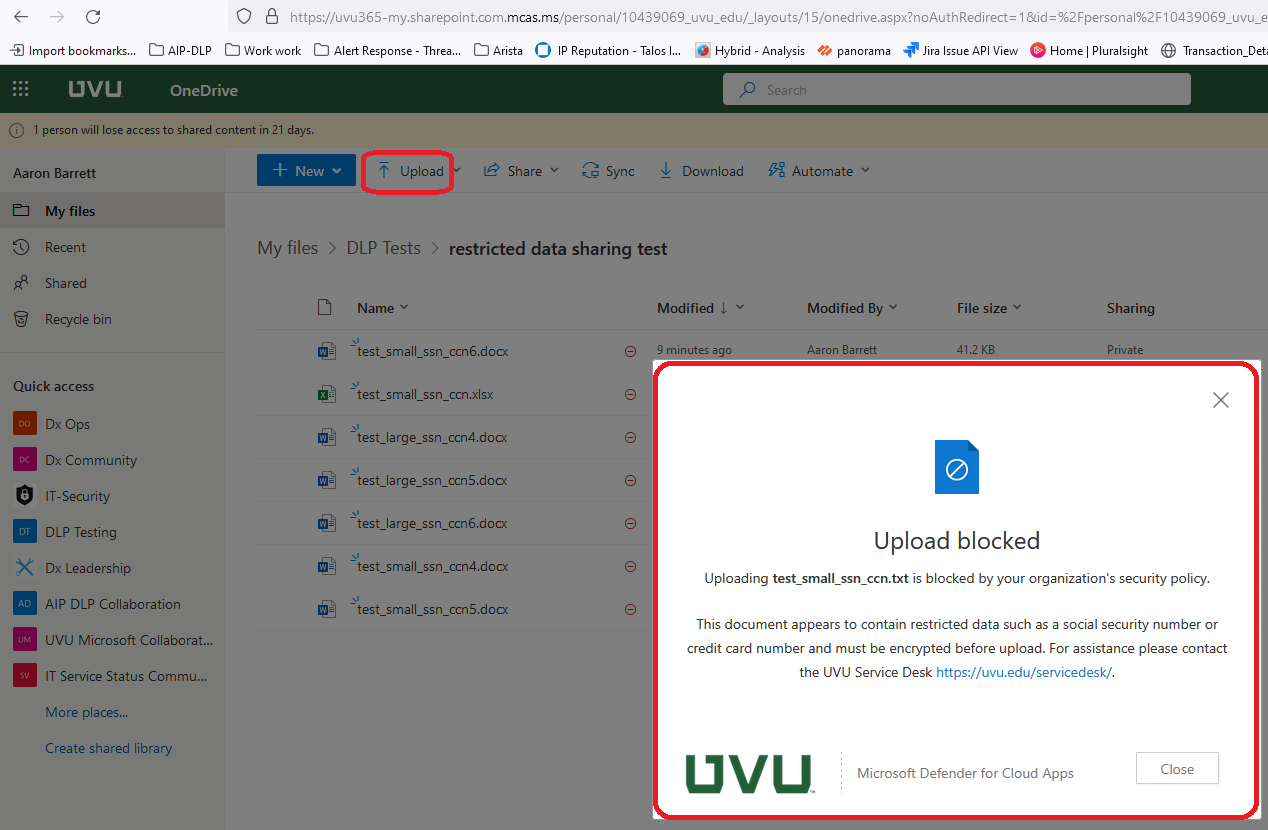The image size is (1268, 830).
Task: Open the blocked document icon in the dialog
Action: tap(956, 466)
